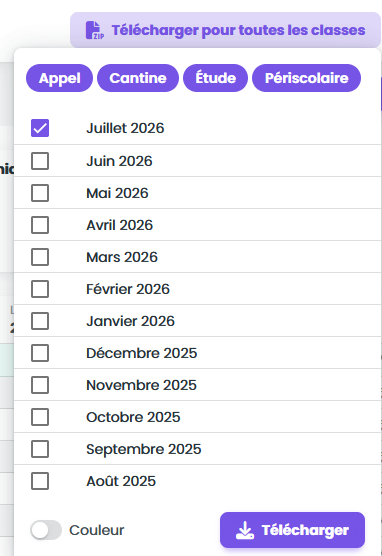Enable the Mars 2026 checkbox
Screen dimensions: 382x556
[x=40, y=257]
